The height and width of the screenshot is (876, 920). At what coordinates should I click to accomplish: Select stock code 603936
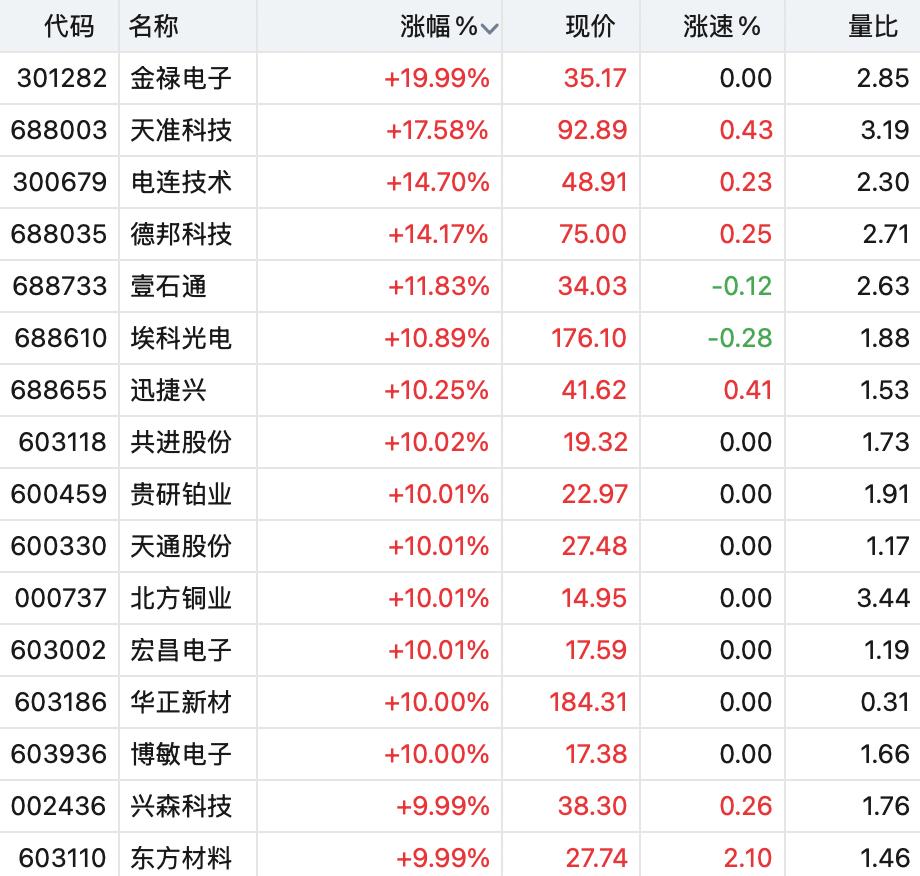59,755
